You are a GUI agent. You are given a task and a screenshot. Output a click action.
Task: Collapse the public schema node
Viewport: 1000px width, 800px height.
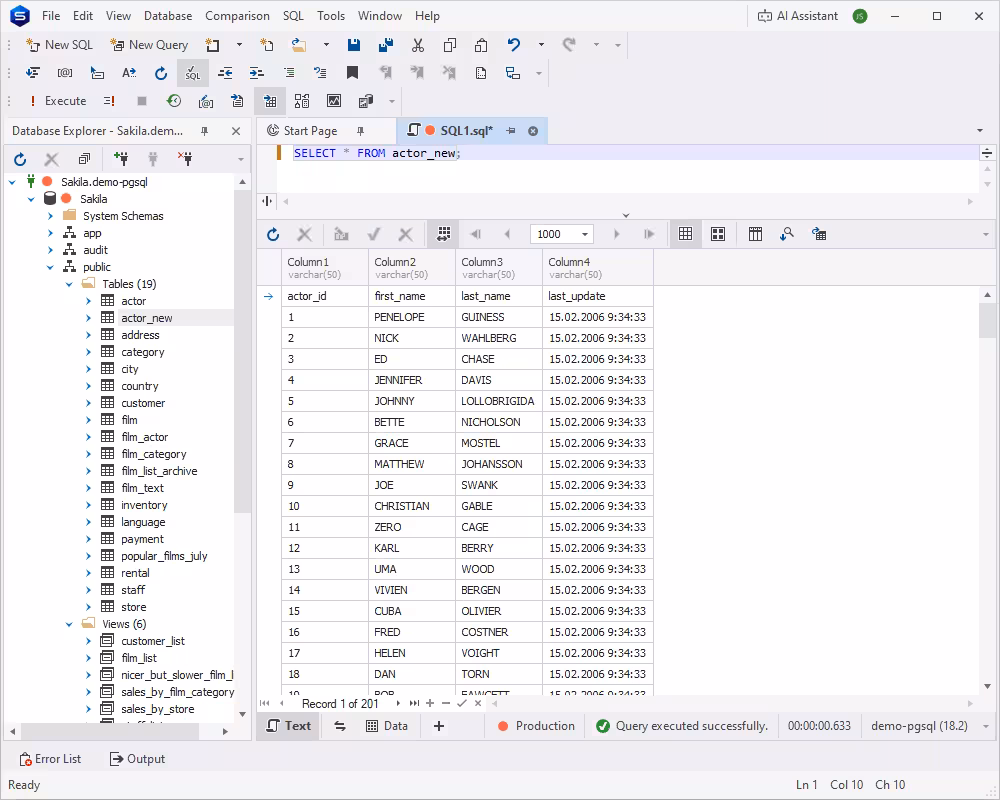point(50,267)
